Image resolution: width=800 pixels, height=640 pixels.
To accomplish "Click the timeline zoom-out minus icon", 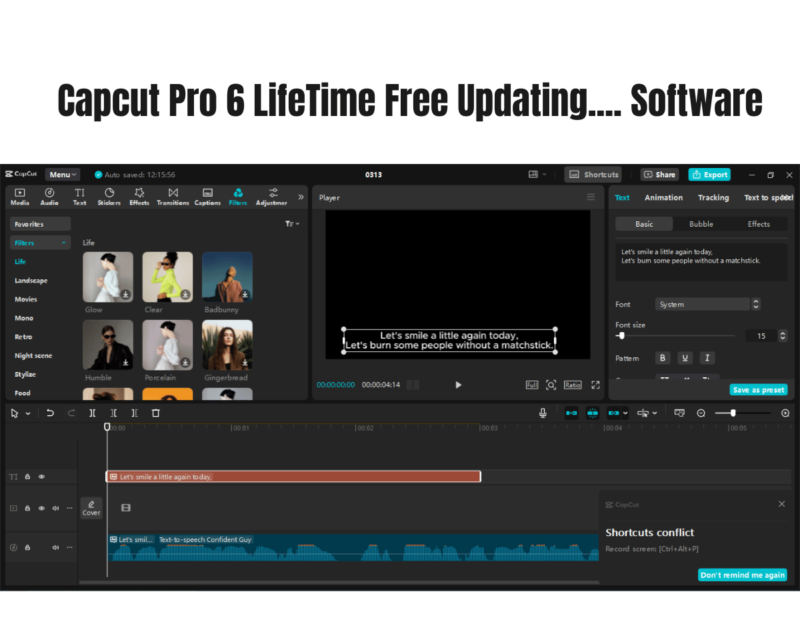I will 701,413.
